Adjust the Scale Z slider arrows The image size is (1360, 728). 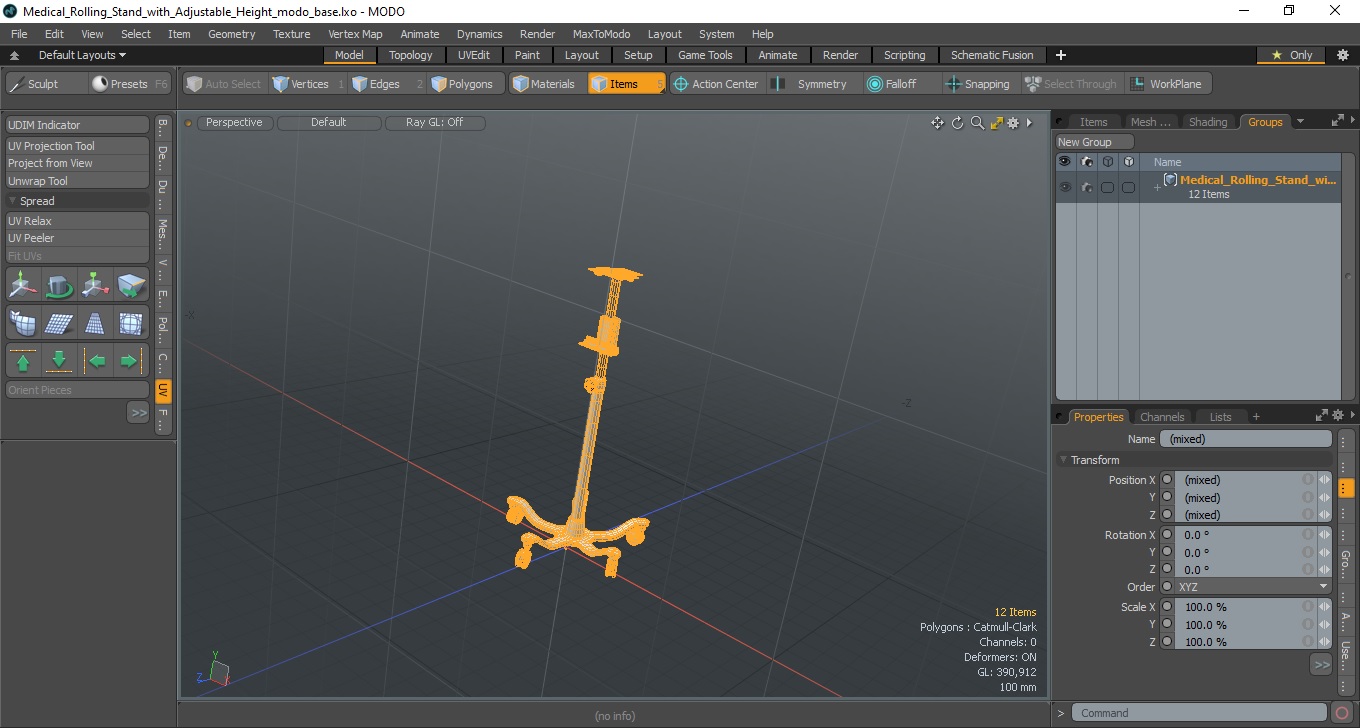coord(1325,642)
